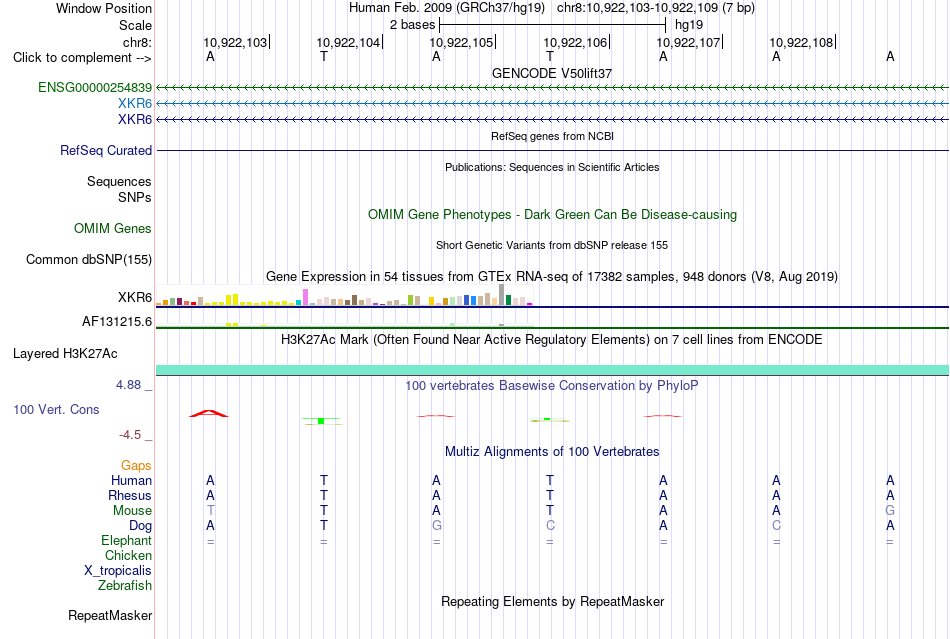Image resolution: width=950 pixels, height=639 pixels.
Task: Select the Human alignment row label
Action: pyautogui.click(x=131, y=480)
